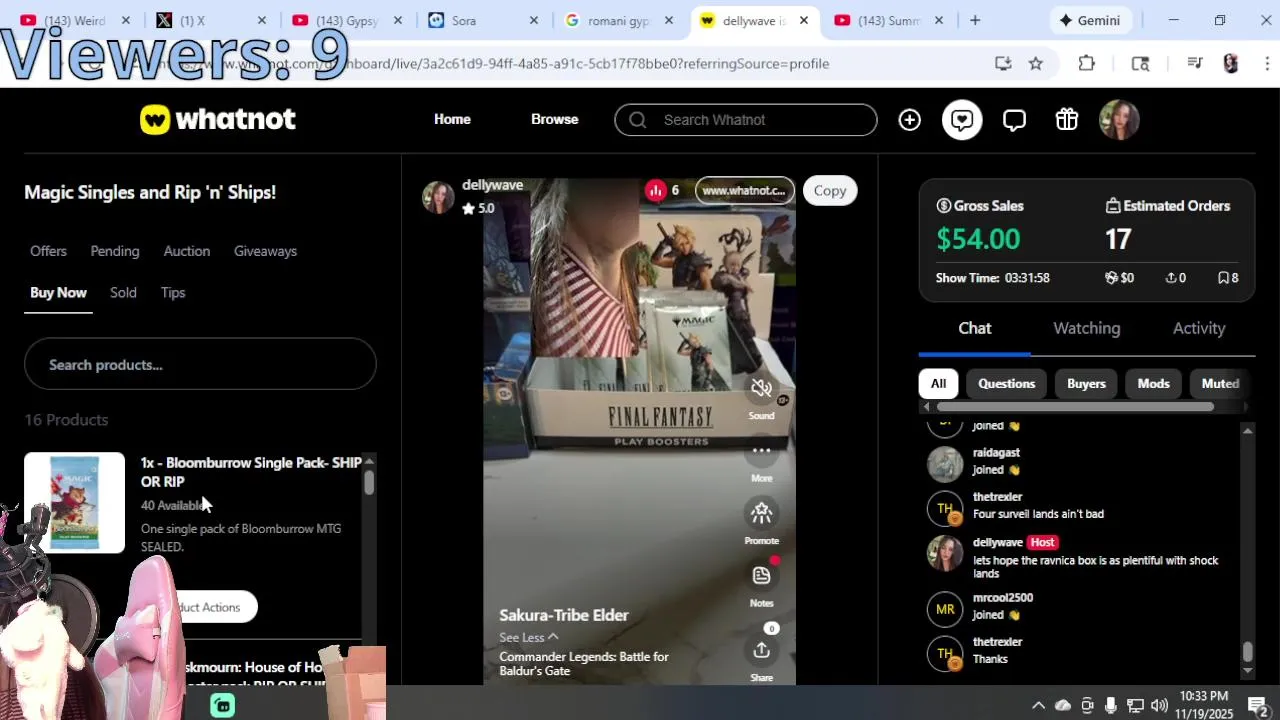Open a new browser tab with plus
1280x720 pixels.
pos(975,20)
